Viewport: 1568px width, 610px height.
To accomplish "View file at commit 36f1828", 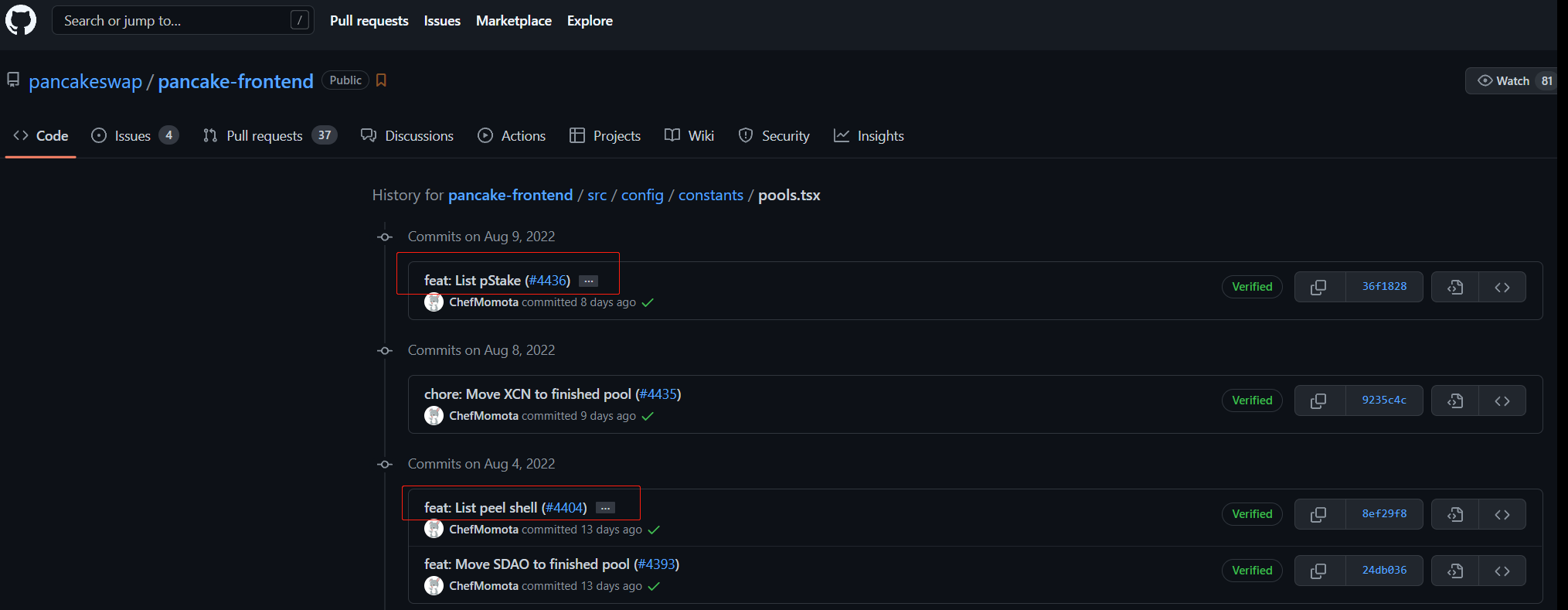I will (x=1455, y=287).
